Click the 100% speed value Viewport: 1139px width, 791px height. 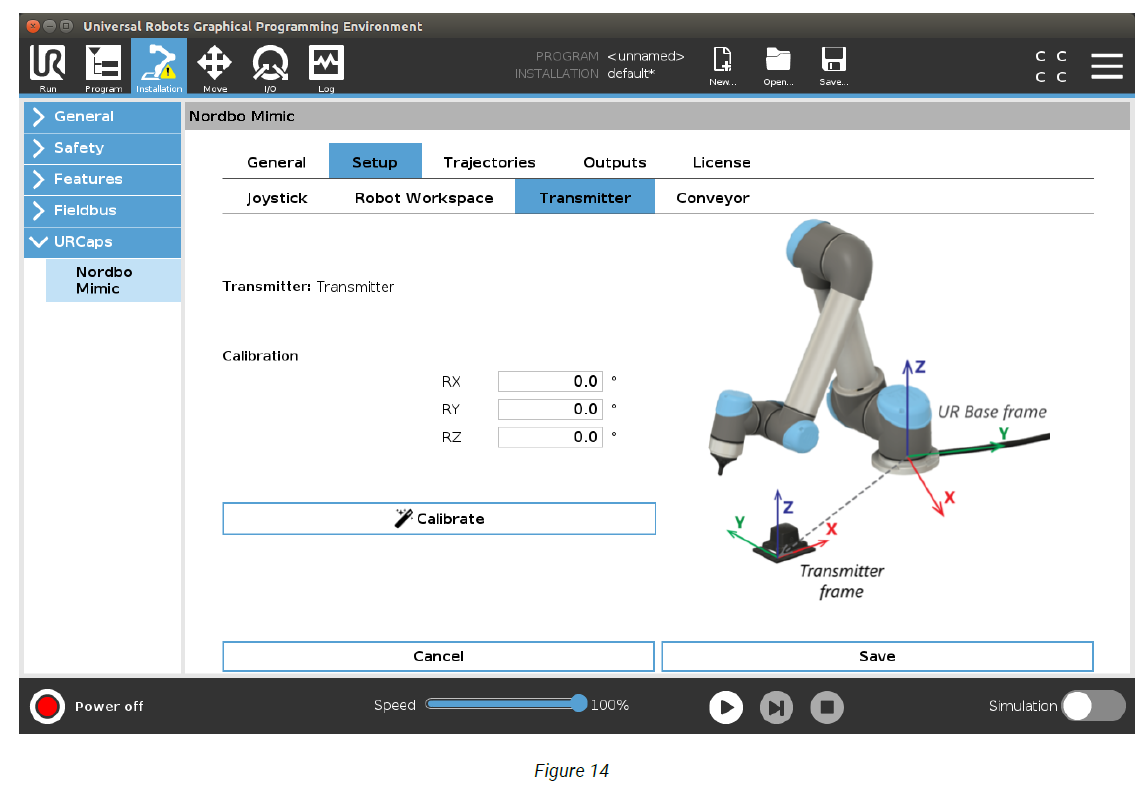tap(609, 705)
